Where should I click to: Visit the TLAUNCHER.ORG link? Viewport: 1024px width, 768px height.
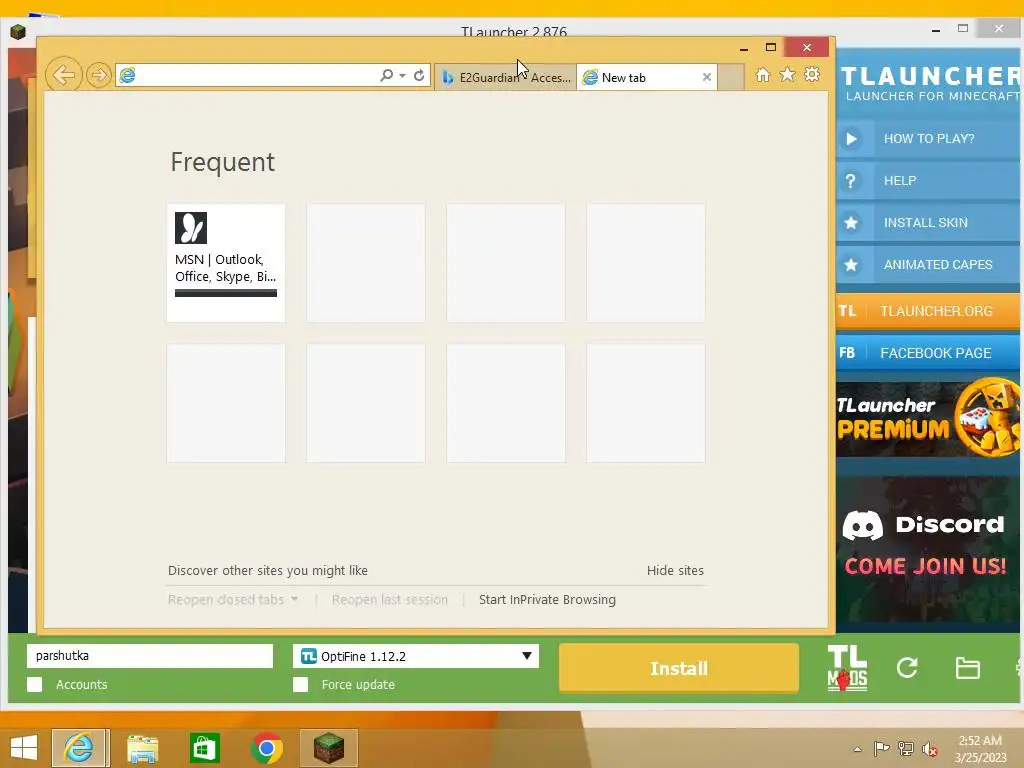928,311
